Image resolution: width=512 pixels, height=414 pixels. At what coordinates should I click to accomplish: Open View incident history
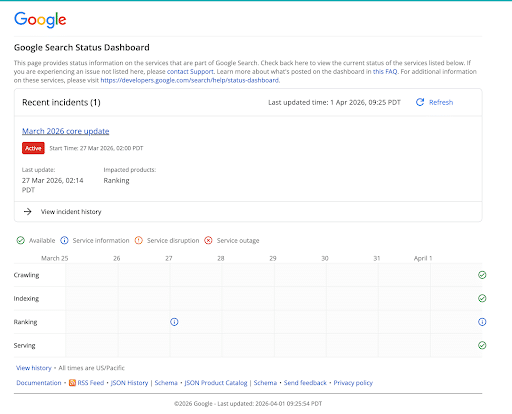click(71, 212)
